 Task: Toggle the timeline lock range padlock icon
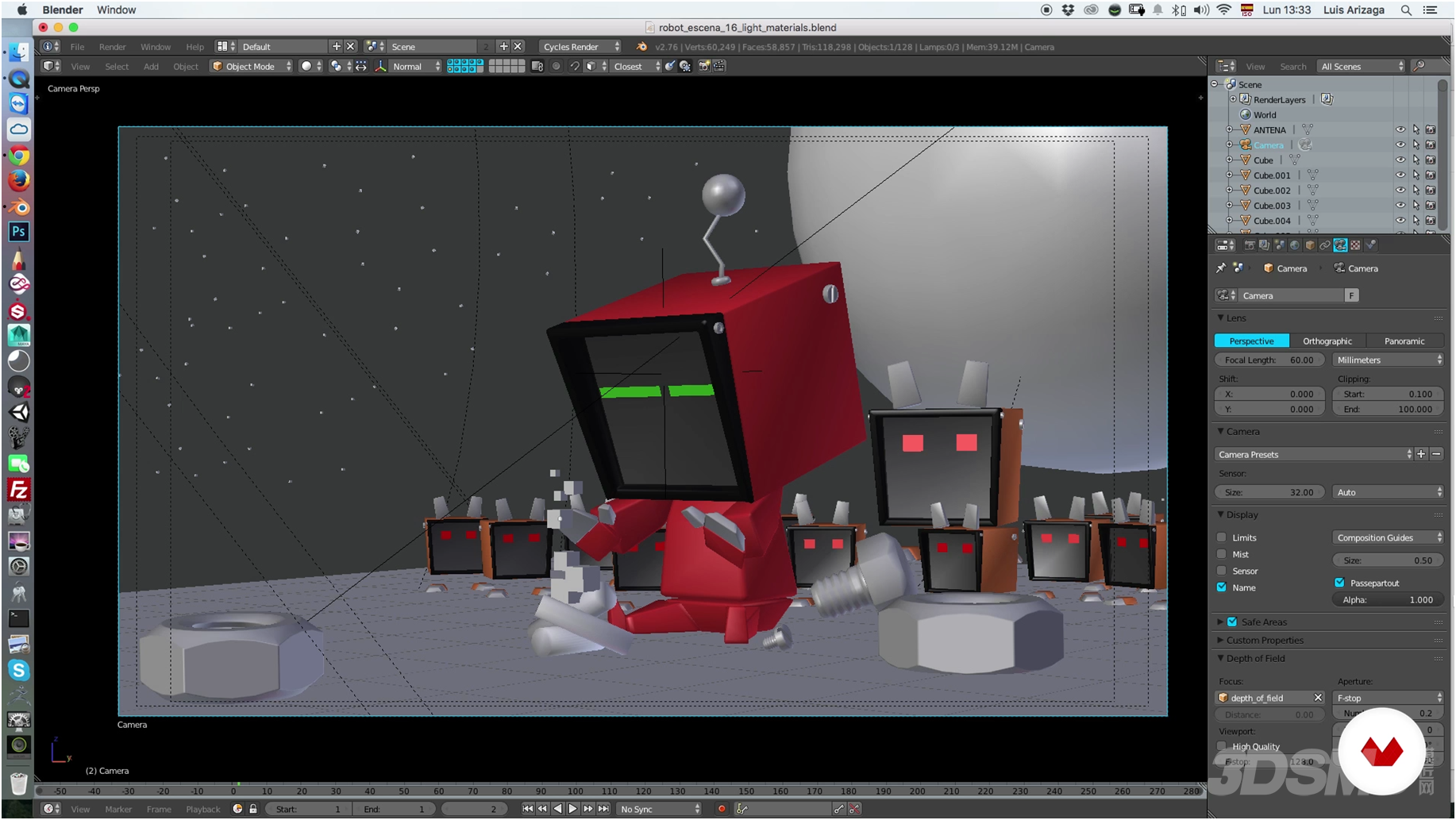coord(253,809)
